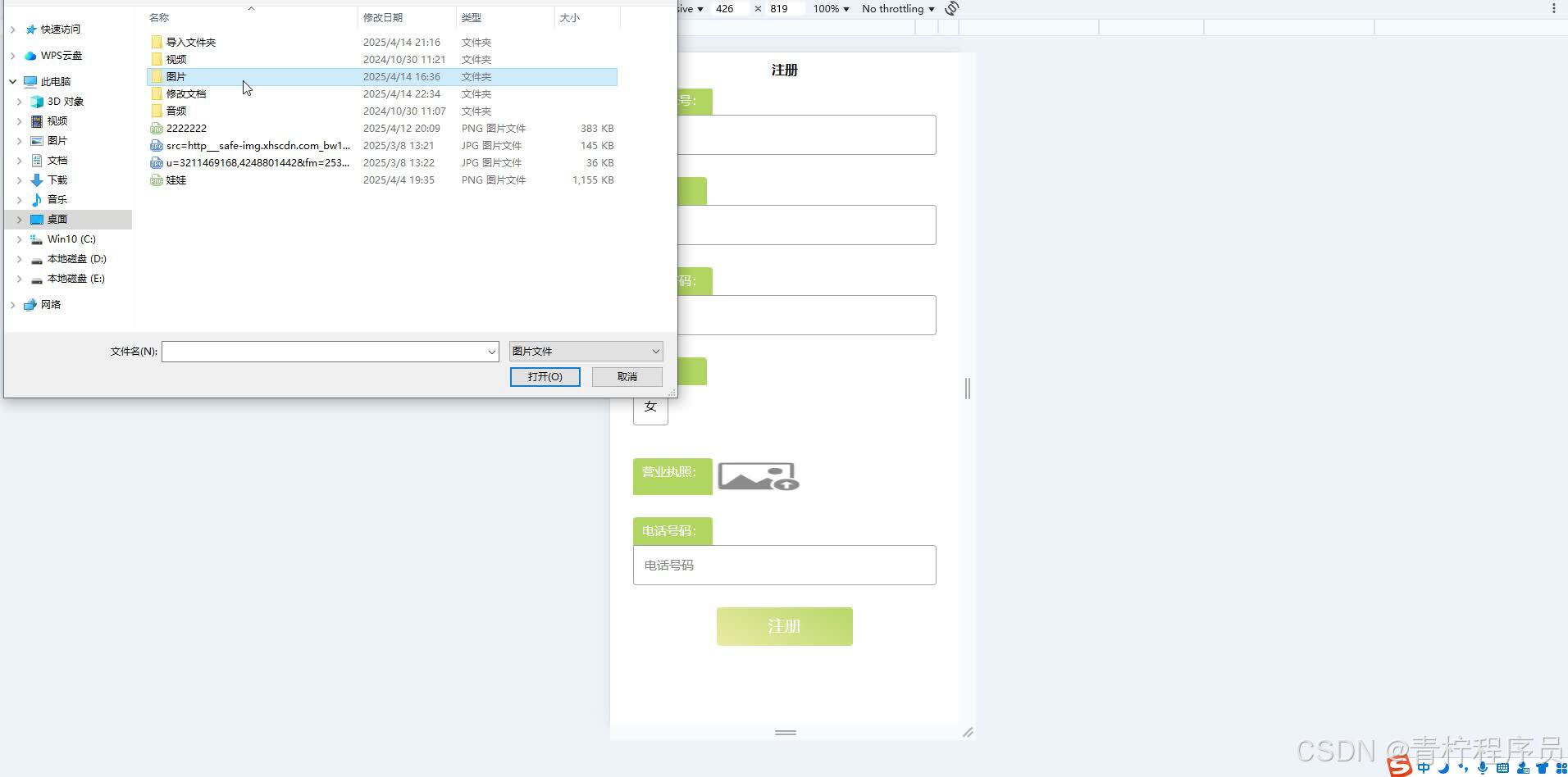The image size is (1568, 777).
Task: Click the 打开(O) button
Action: click(x=545, y=377)
